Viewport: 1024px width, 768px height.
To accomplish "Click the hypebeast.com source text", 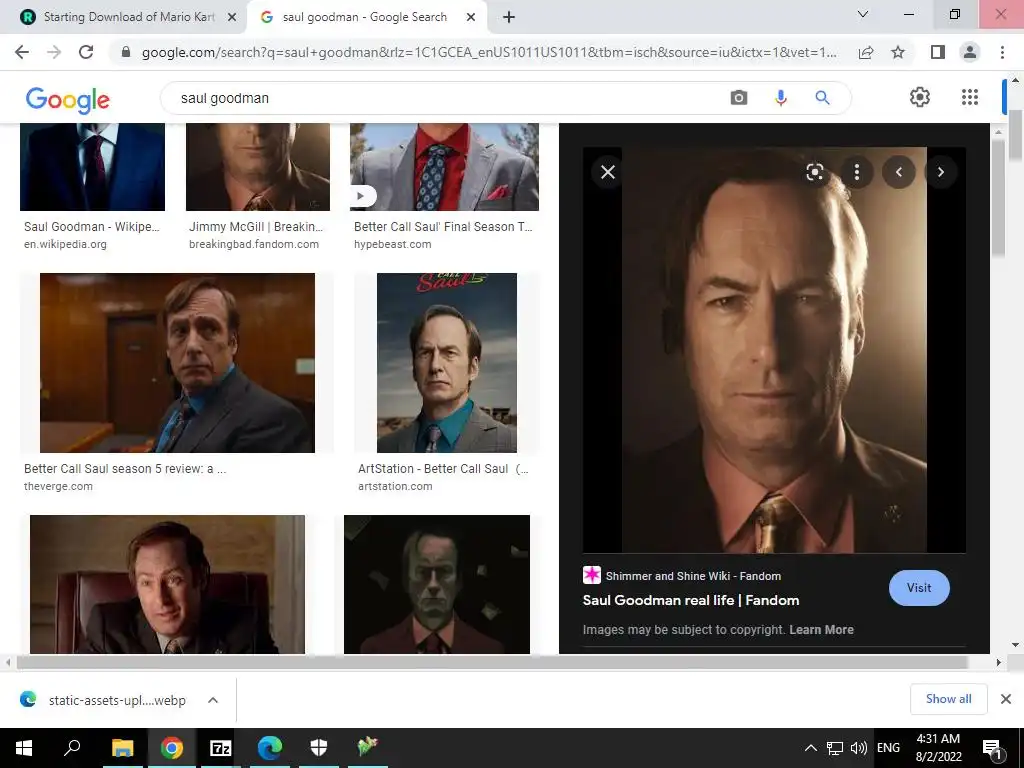I will coord(392,244).
